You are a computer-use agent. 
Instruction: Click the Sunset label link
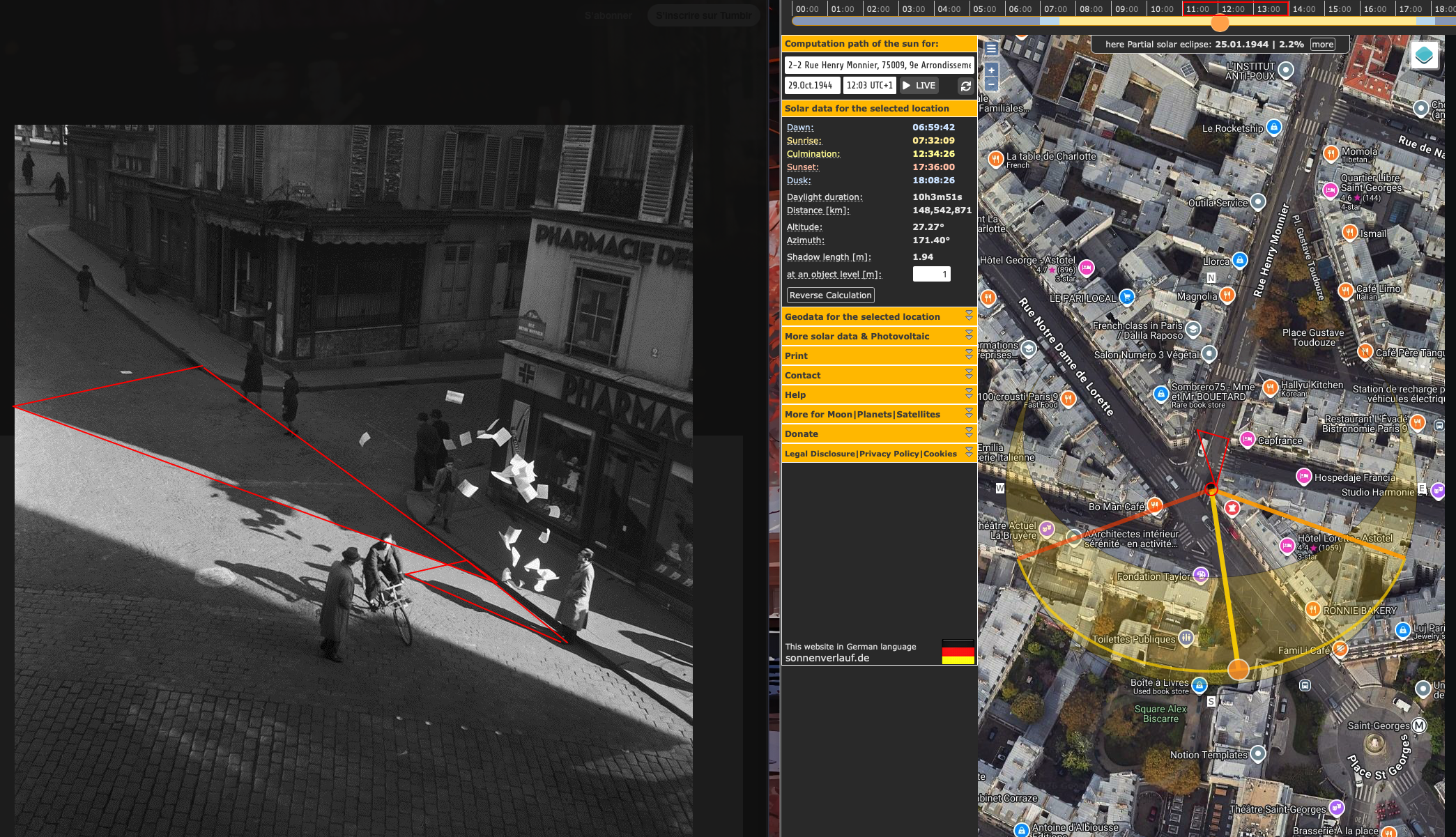click(x=803, y=167)
